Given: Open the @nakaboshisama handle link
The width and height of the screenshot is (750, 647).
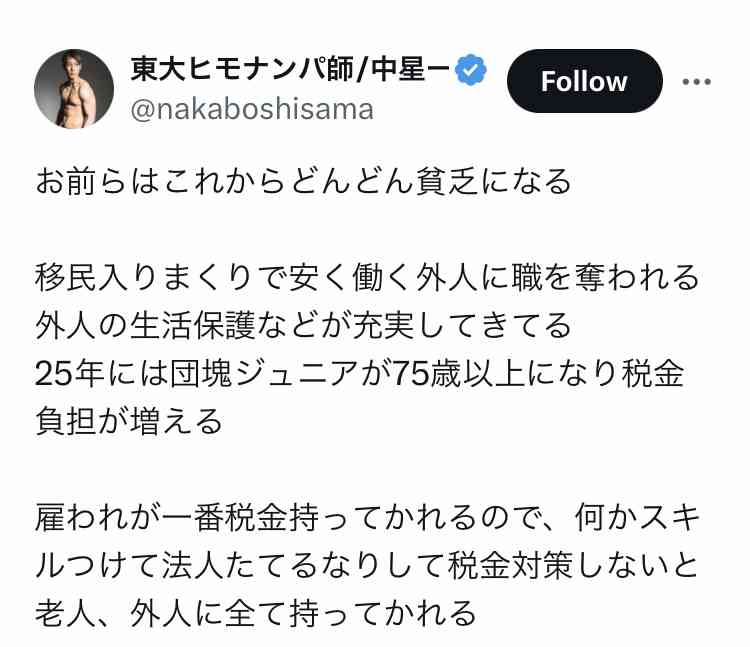Looking at the screenshot, I should click(x=252, y=110).
